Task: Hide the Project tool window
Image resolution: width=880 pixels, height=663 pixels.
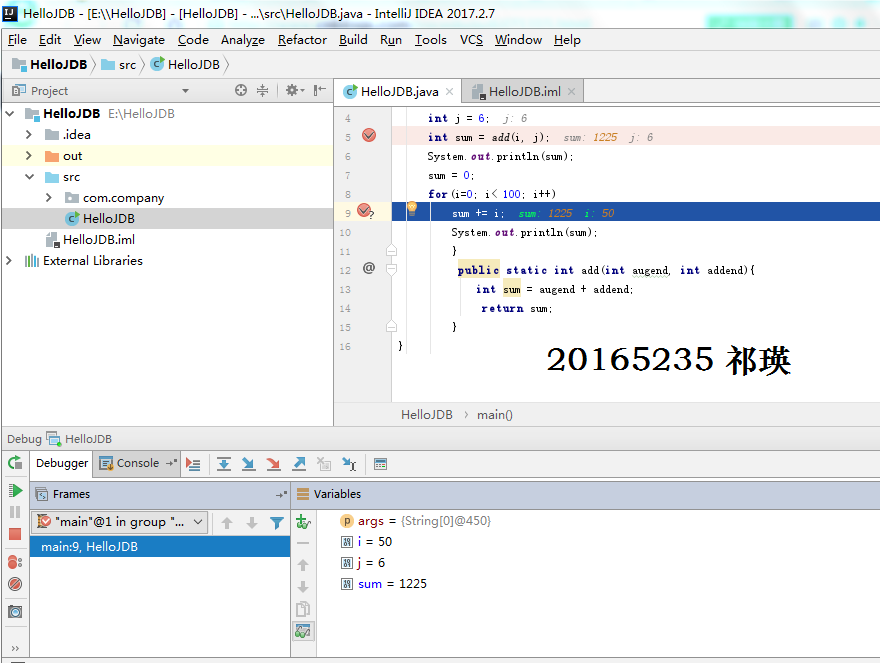Action: 319,90
